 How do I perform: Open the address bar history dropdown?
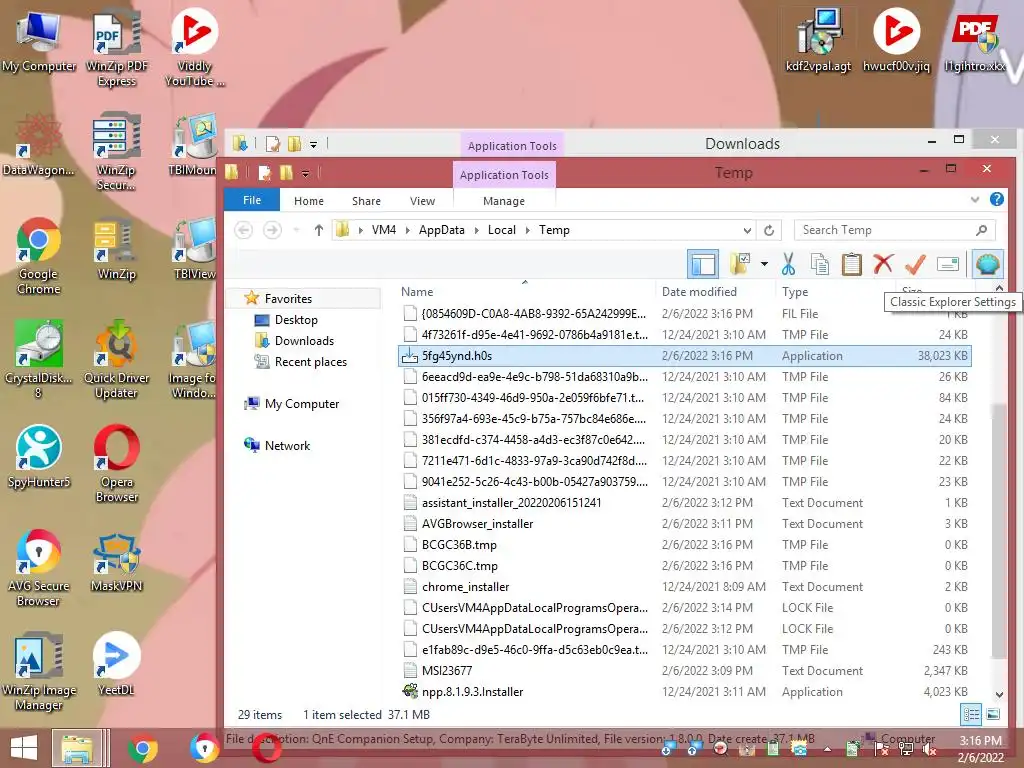point(747,230)
